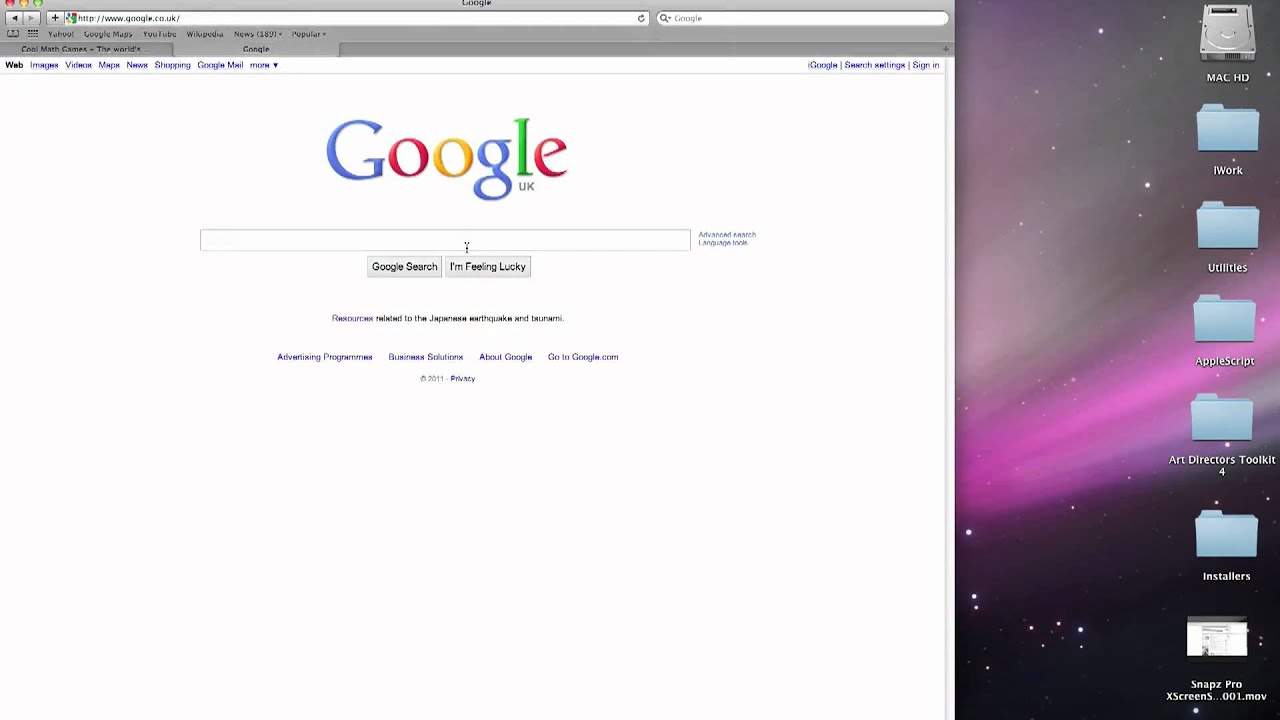The width and height of the screenshot is (1280, 720).
Task: Open the Images link
Action: click(44, 65)
